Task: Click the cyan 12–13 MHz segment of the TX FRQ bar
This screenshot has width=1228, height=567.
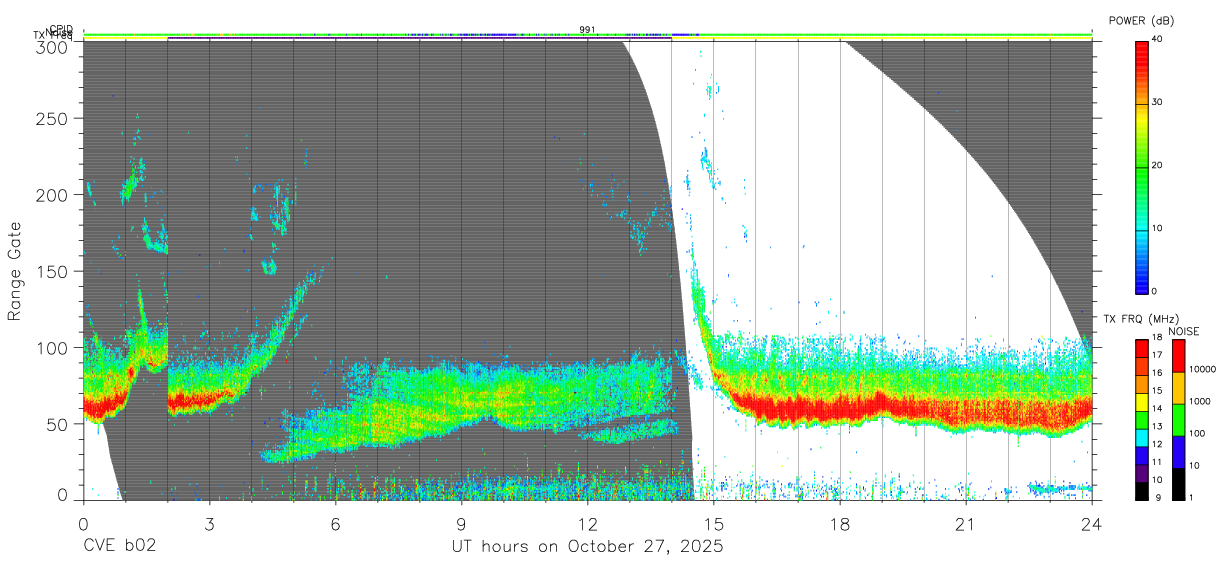Action: (1141, 437)
